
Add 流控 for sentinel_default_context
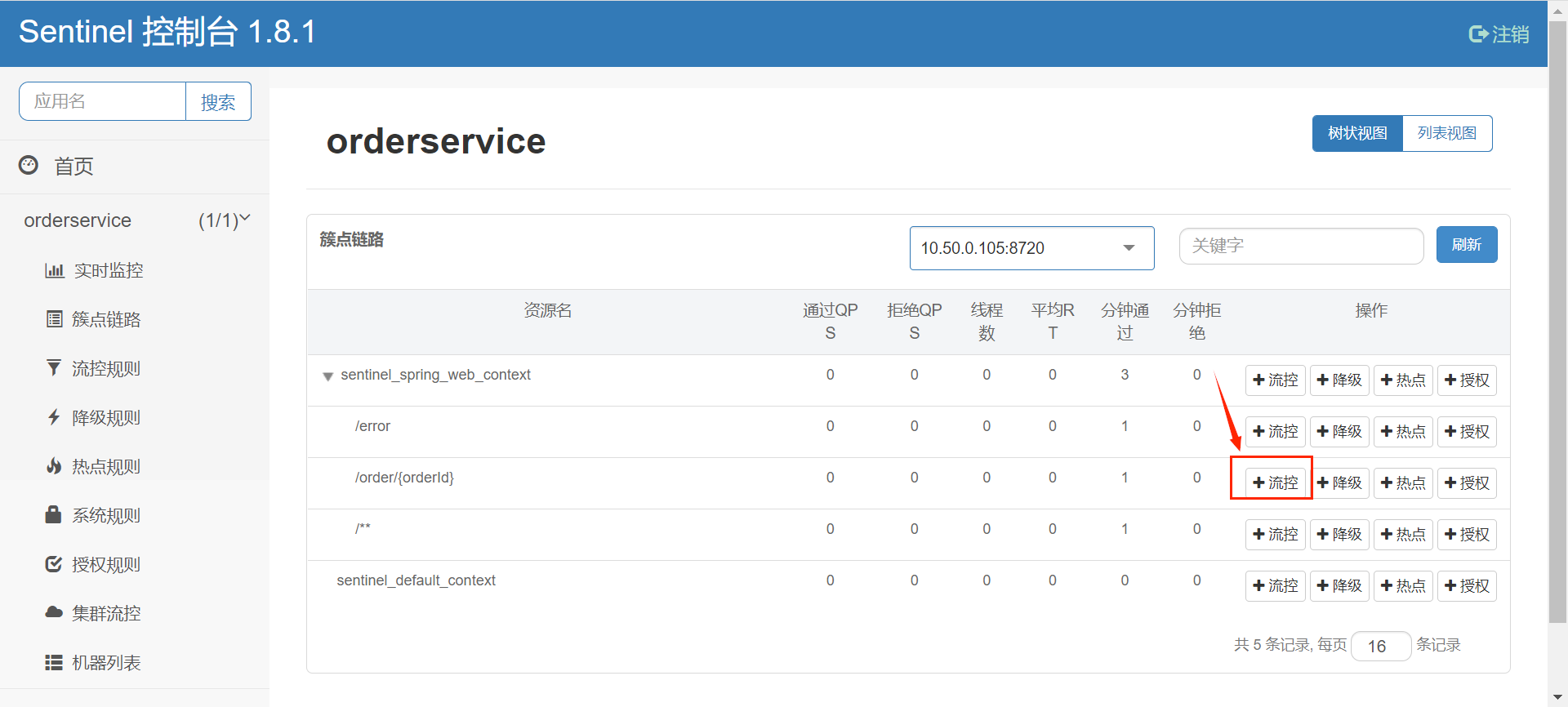(1275, 585)
